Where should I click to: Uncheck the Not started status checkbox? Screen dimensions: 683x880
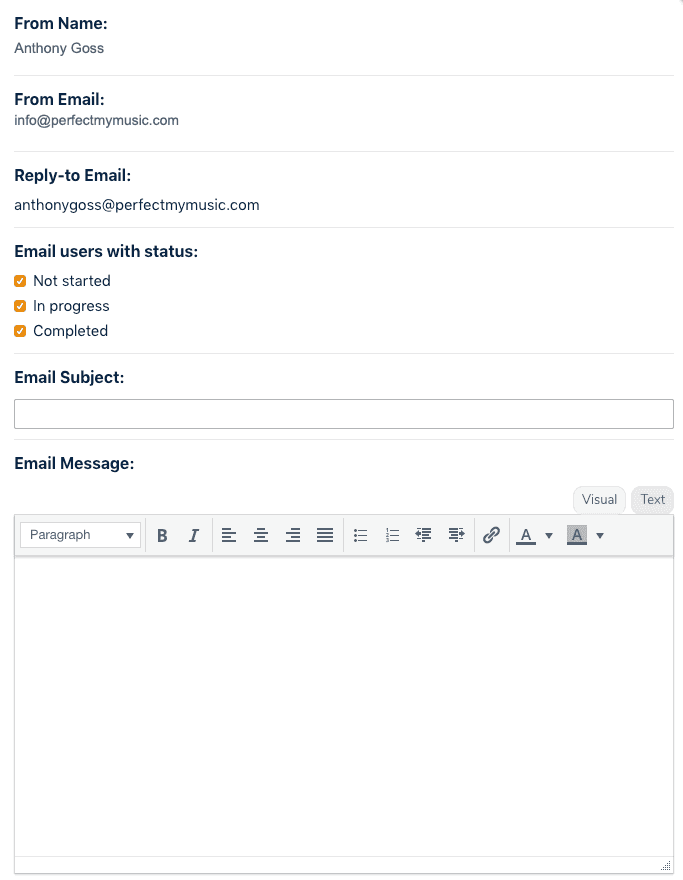[x=20, y=281]
